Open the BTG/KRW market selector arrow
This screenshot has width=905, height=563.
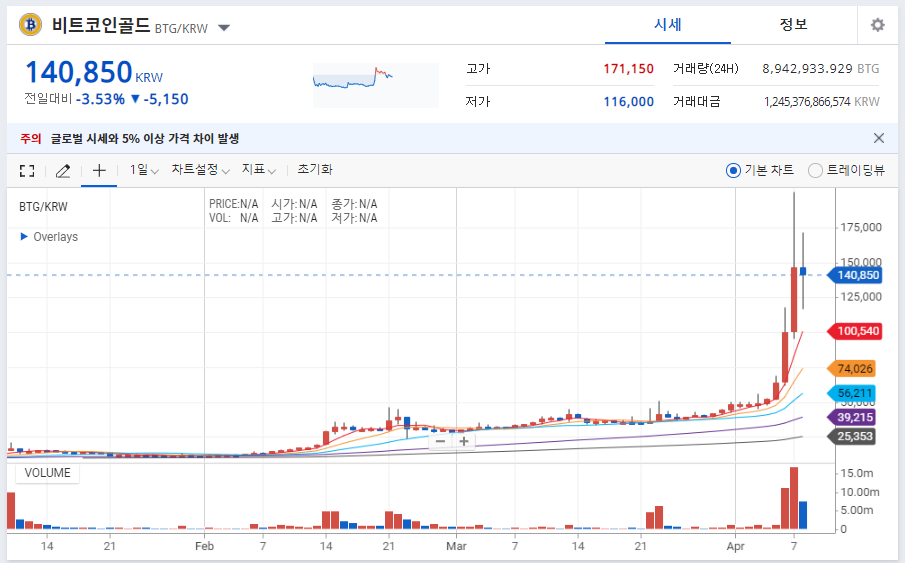(x=224, y=28)
